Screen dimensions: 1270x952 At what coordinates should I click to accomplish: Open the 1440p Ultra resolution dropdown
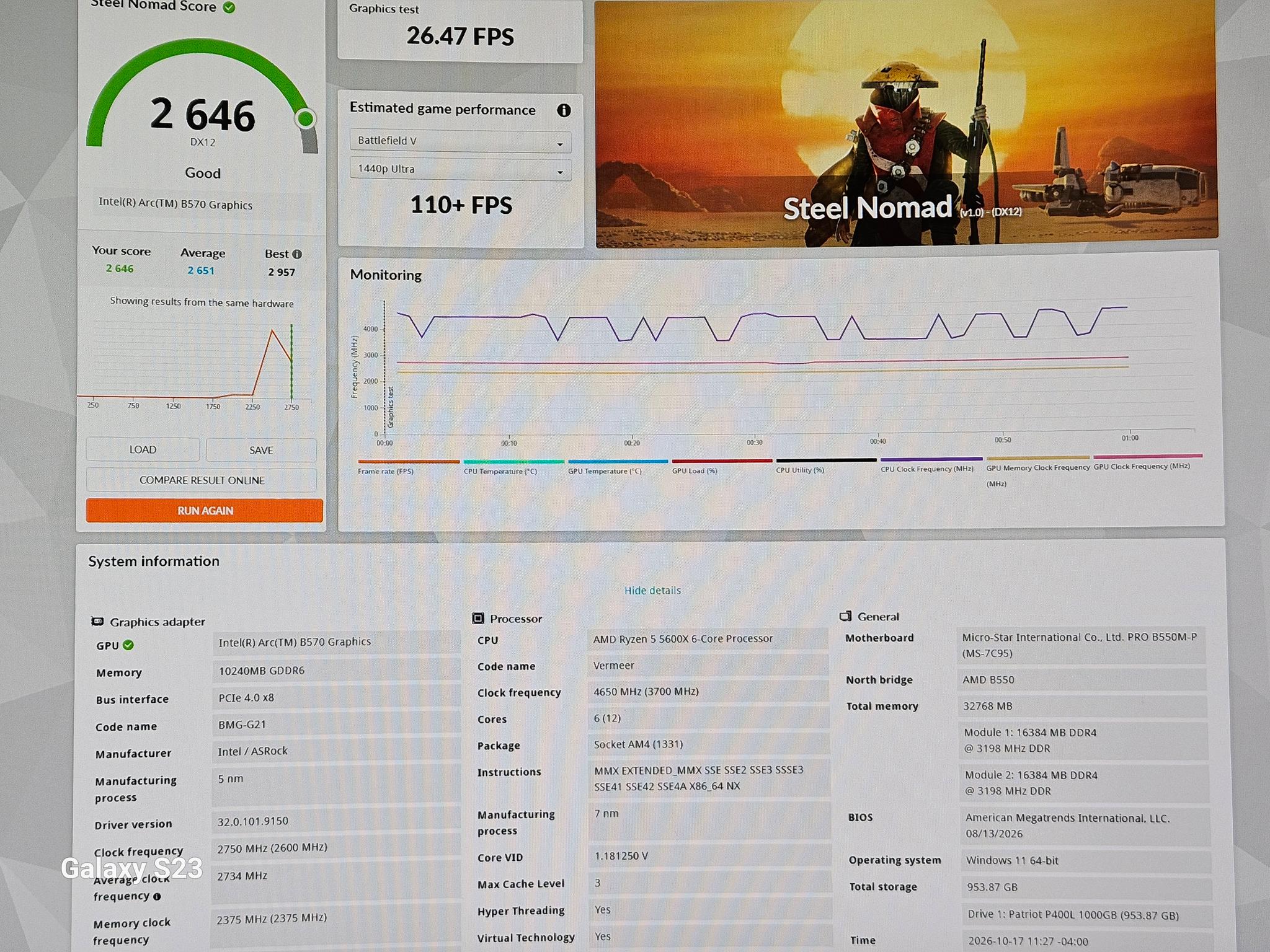[x=460, y=169]
